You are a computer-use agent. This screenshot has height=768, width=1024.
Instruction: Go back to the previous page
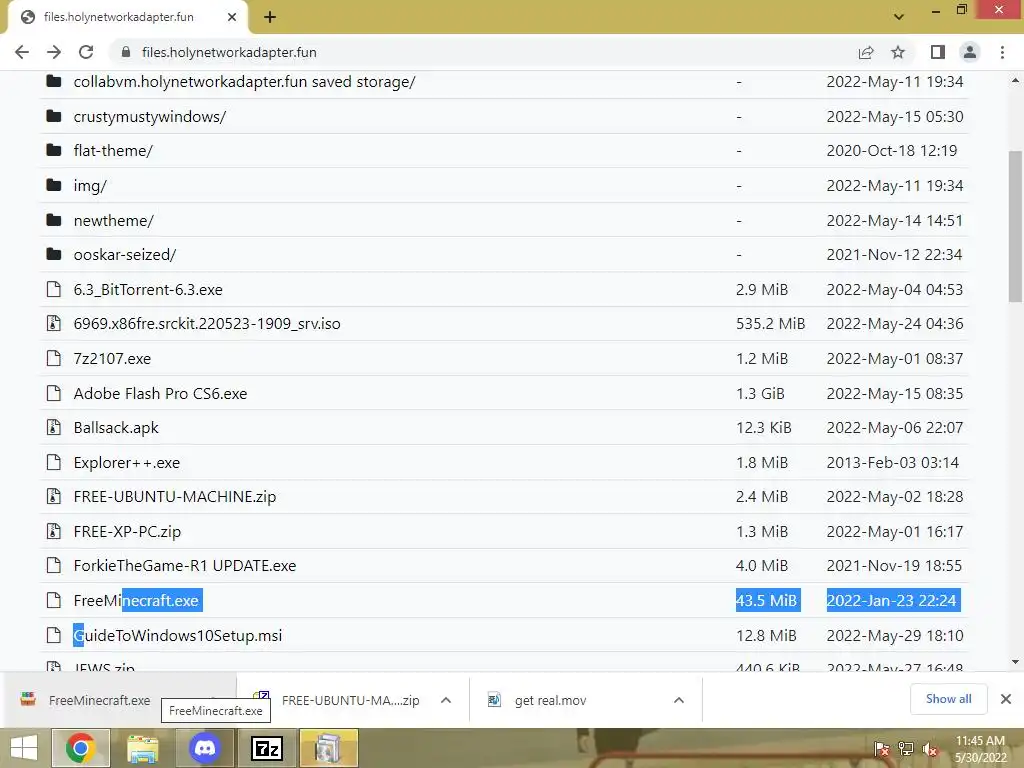click(x=22, y=52)
